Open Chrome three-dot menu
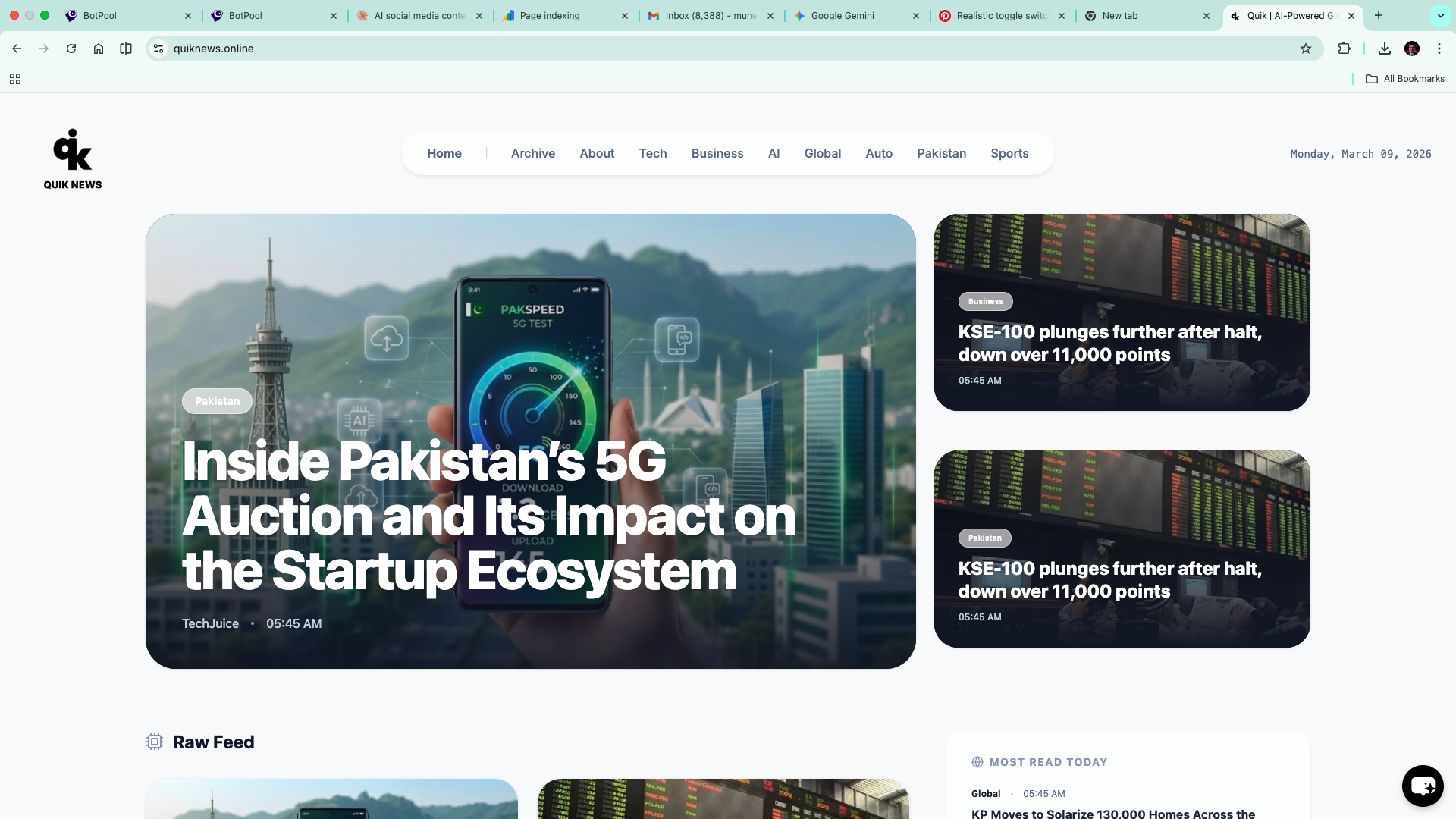 [x=1439, y=49]
